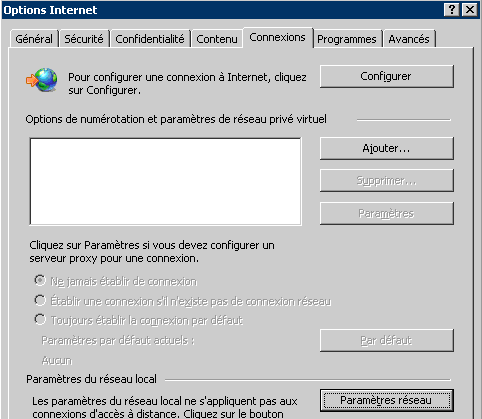Click the globe connection icon

tap(42, 80)
